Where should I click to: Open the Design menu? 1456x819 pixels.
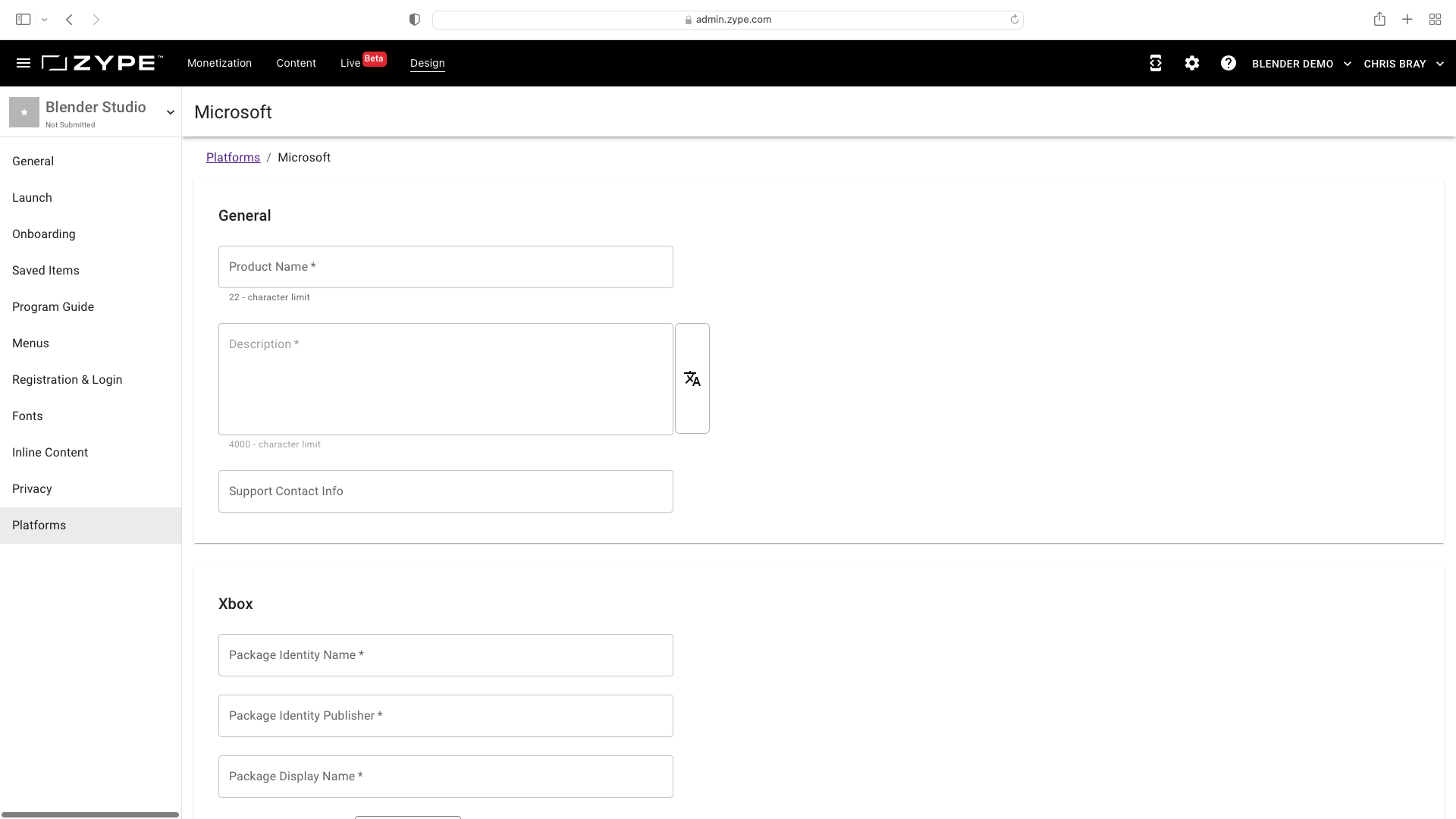tap(428, 63)
